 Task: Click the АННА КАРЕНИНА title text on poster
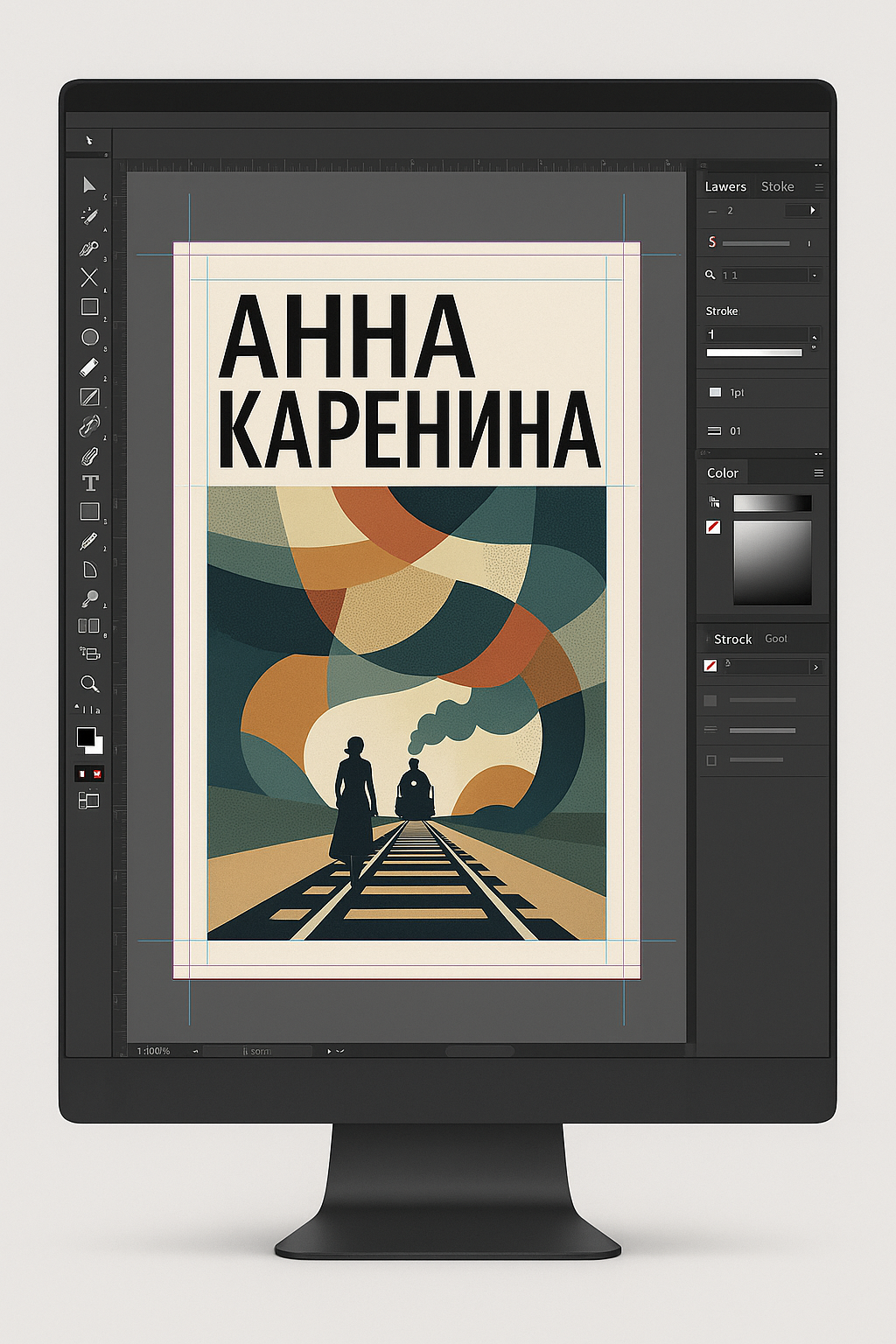coord(409,381)
